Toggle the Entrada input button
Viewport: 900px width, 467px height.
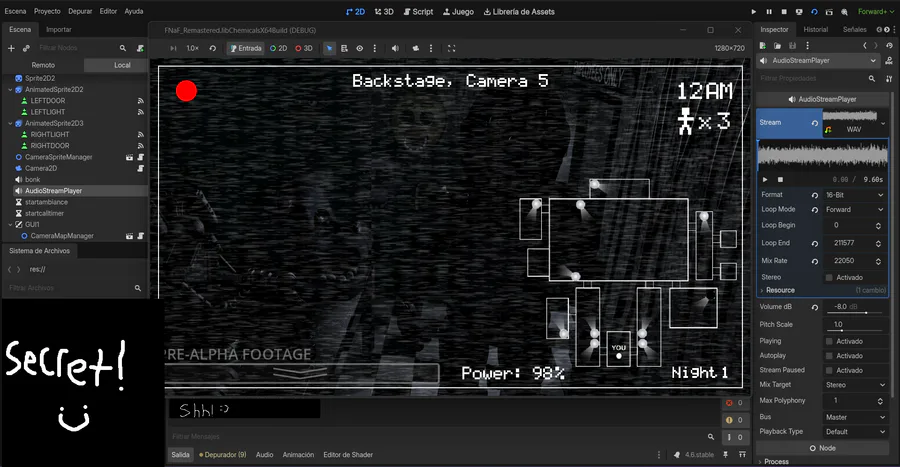(246, 49)
